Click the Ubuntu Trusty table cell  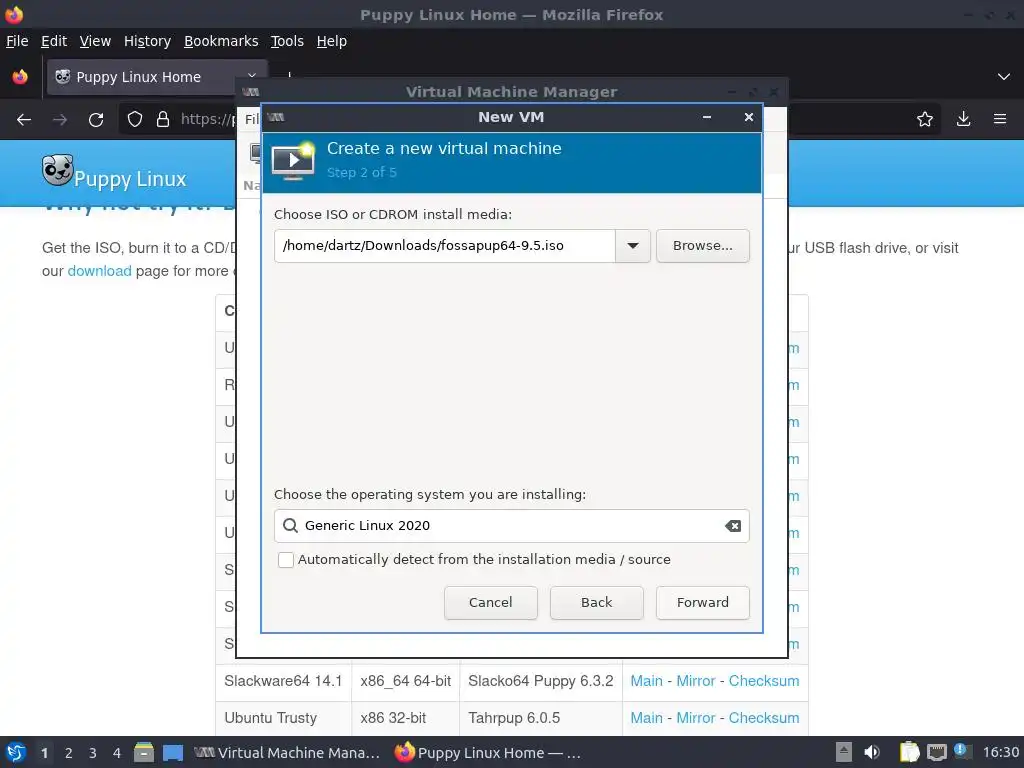tap(283, 718)
